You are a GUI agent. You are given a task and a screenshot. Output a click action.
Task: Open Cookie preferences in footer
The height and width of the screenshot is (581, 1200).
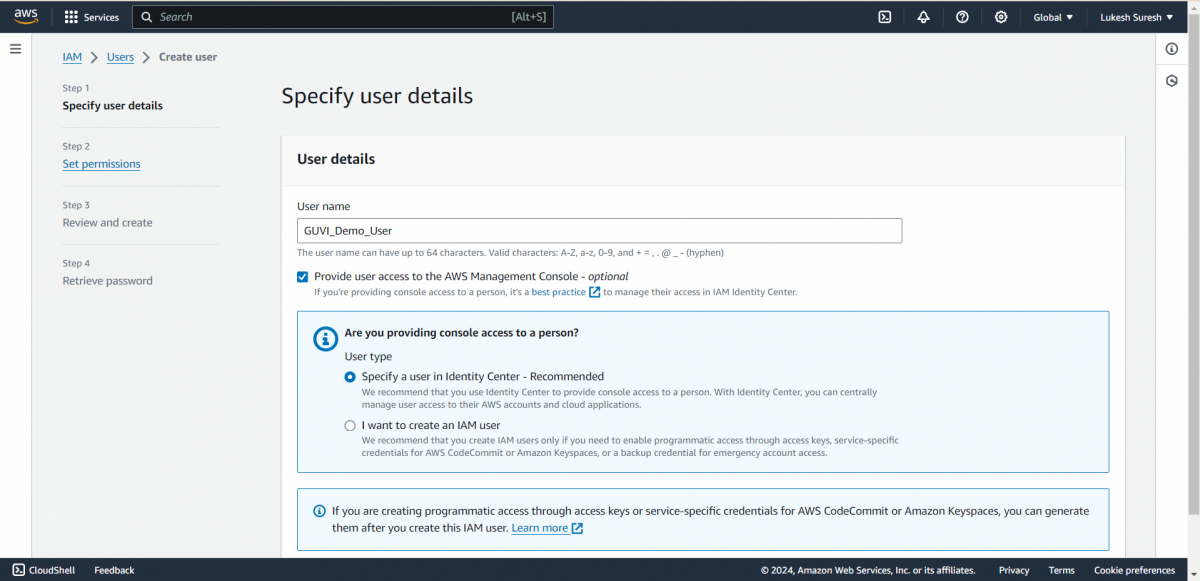[x=1135, y=570]
